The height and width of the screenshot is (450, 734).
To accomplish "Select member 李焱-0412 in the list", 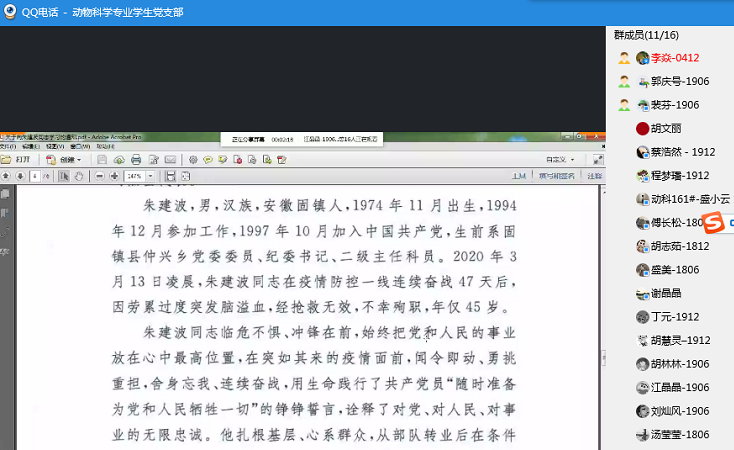I will [675, 58].
